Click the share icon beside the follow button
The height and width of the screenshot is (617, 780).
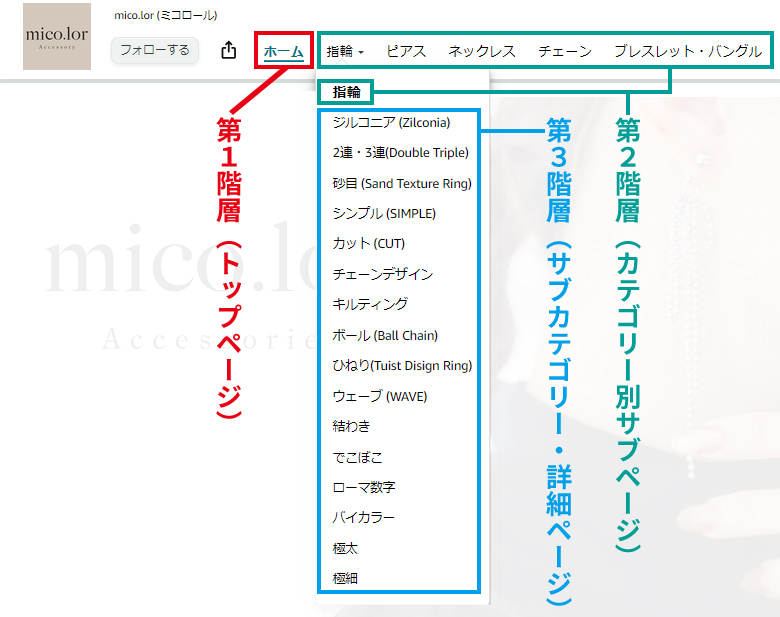coord(228,50)
